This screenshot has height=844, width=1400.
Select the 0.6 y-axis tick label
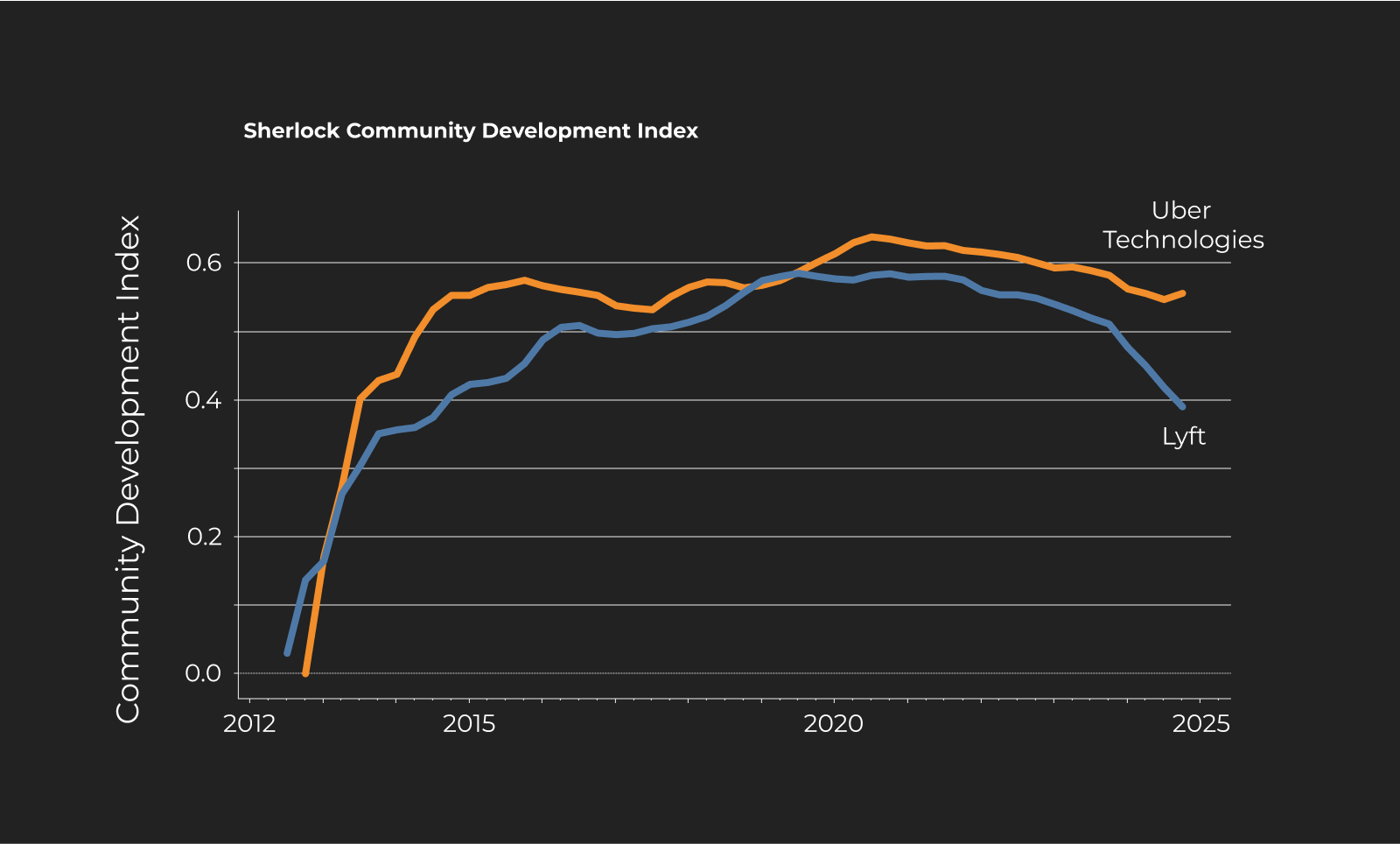[x=203, y=263]
